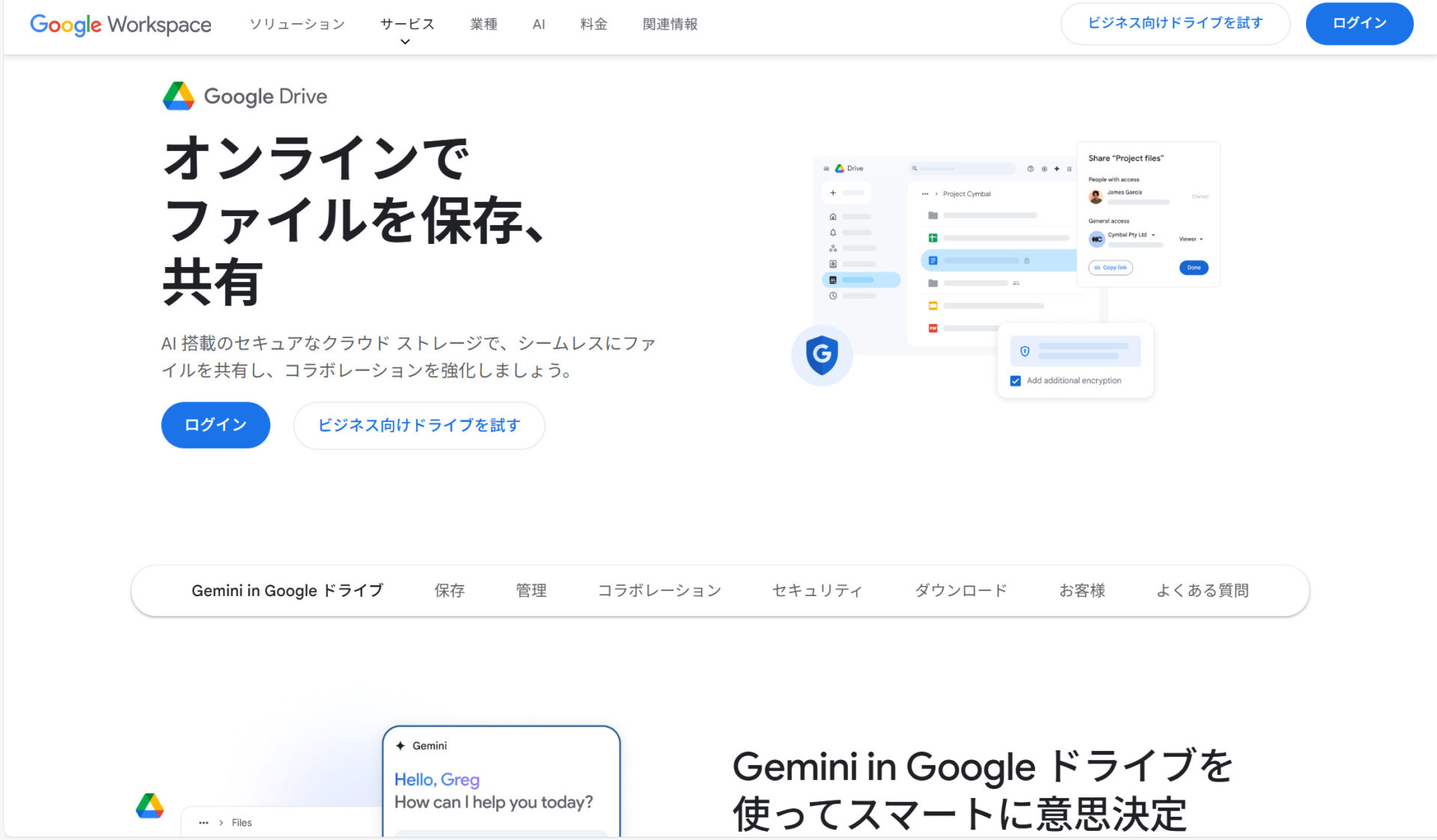Click the Google Workspace logo
This screenshot has height=840, width=1437.
pos(120,25)
